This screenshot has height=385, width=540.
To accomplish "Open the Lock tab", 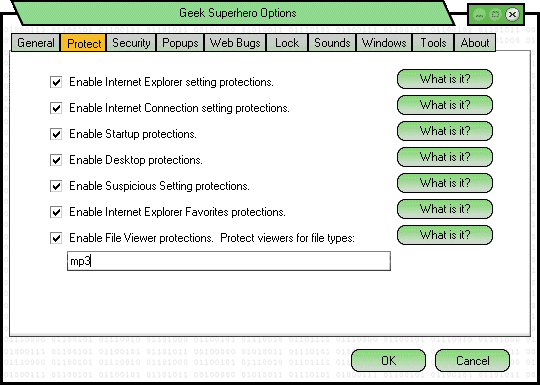I will click(287, 43).
